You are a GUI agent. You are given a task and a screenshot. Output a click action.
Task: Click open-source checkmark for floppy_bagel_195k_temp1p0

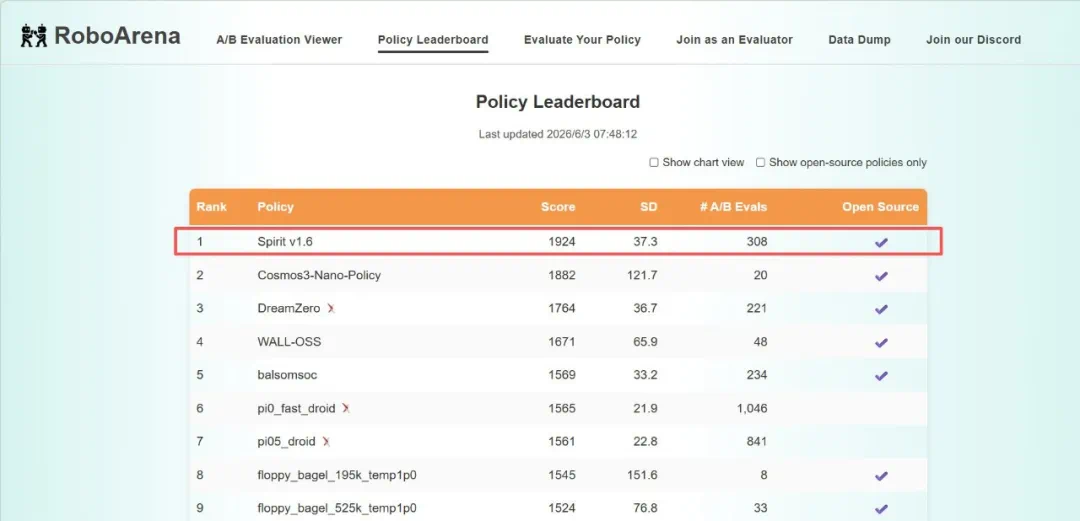click(881, 476)
